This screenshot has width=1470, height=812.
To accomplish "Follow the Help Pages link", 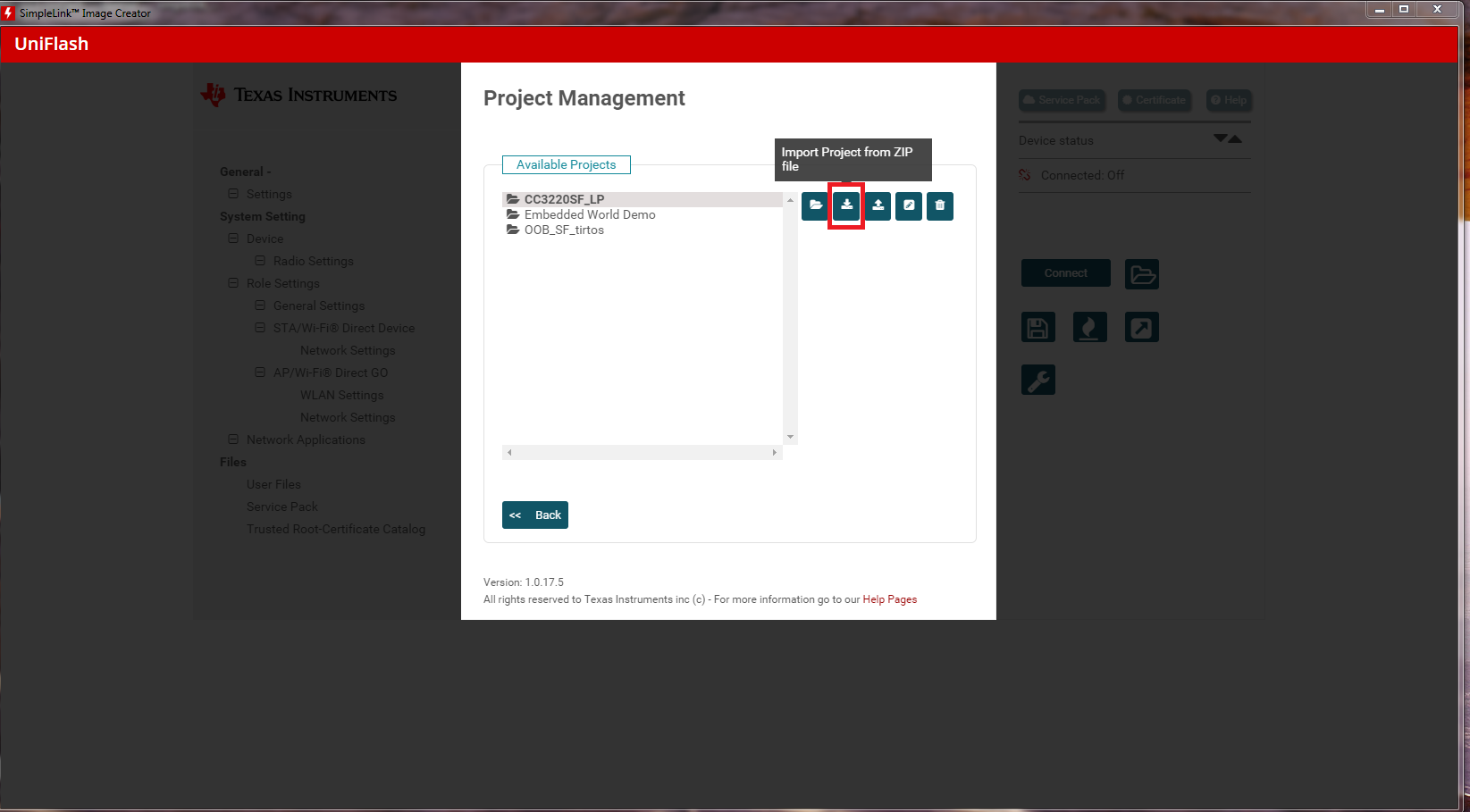I will pyautogui.click(x=890, y=599).
